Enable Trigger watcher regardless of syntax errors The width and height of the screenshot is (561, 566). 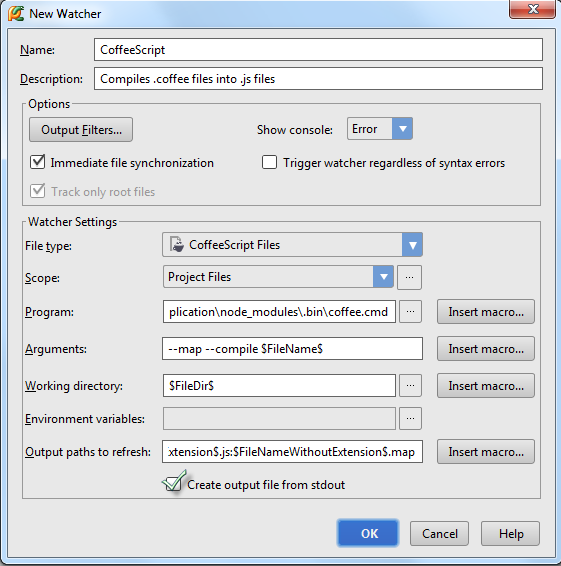click(x=269, y=162)
